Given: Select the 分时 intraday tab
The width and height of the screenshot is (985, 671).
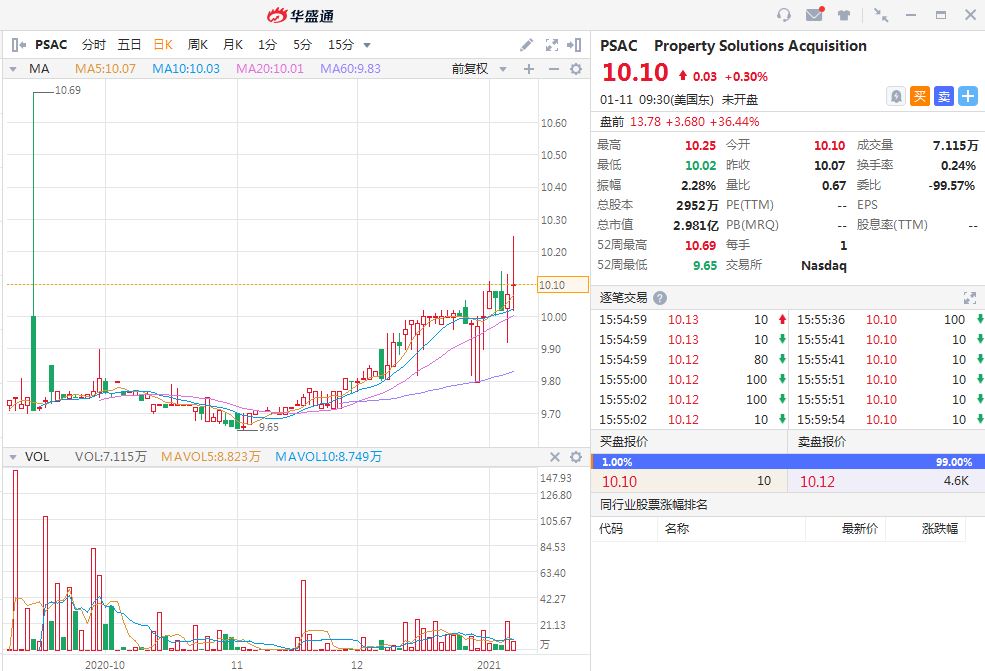Looking at the screenshot, I should [93, 45].
